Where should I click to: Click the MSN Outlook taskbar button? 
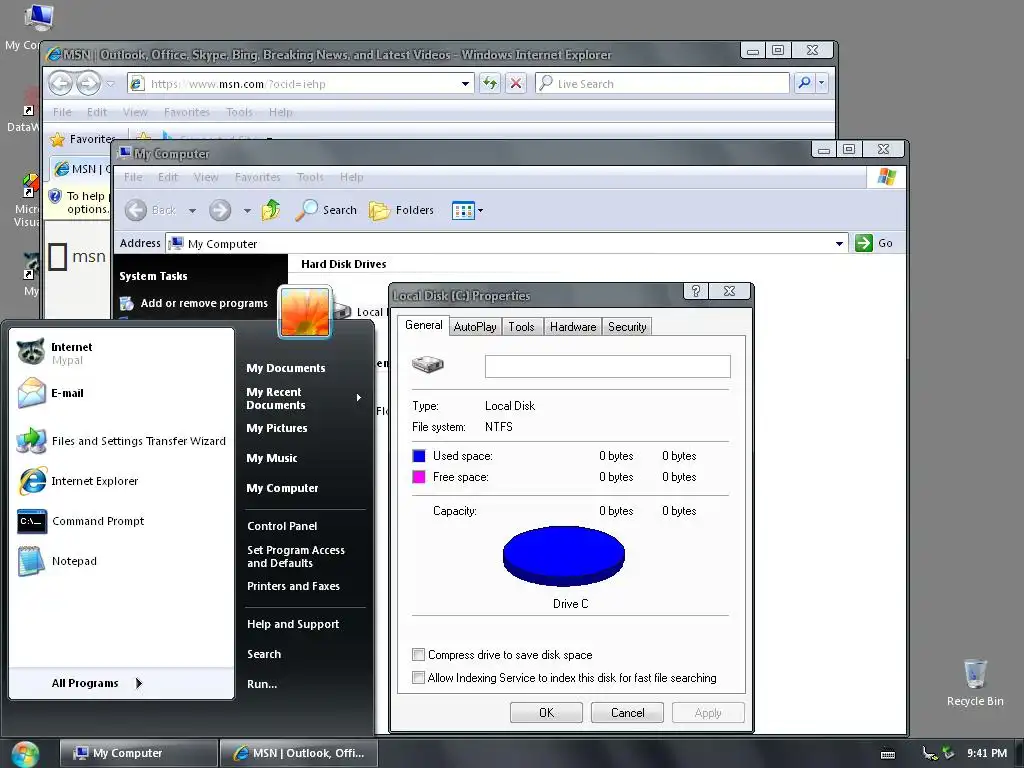(x=298, y=753)
